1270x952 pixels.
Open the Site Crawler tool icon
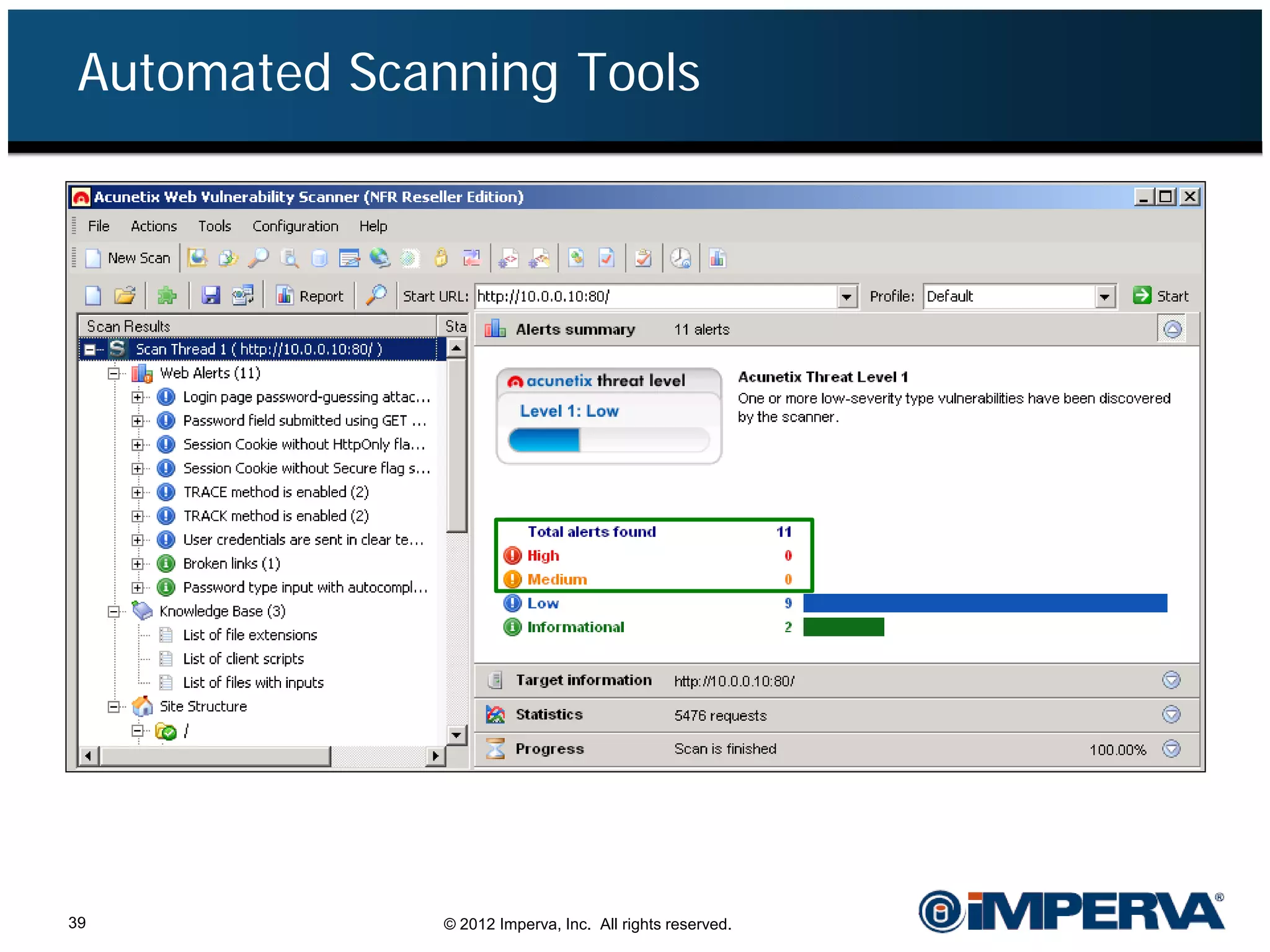[228, 258]
